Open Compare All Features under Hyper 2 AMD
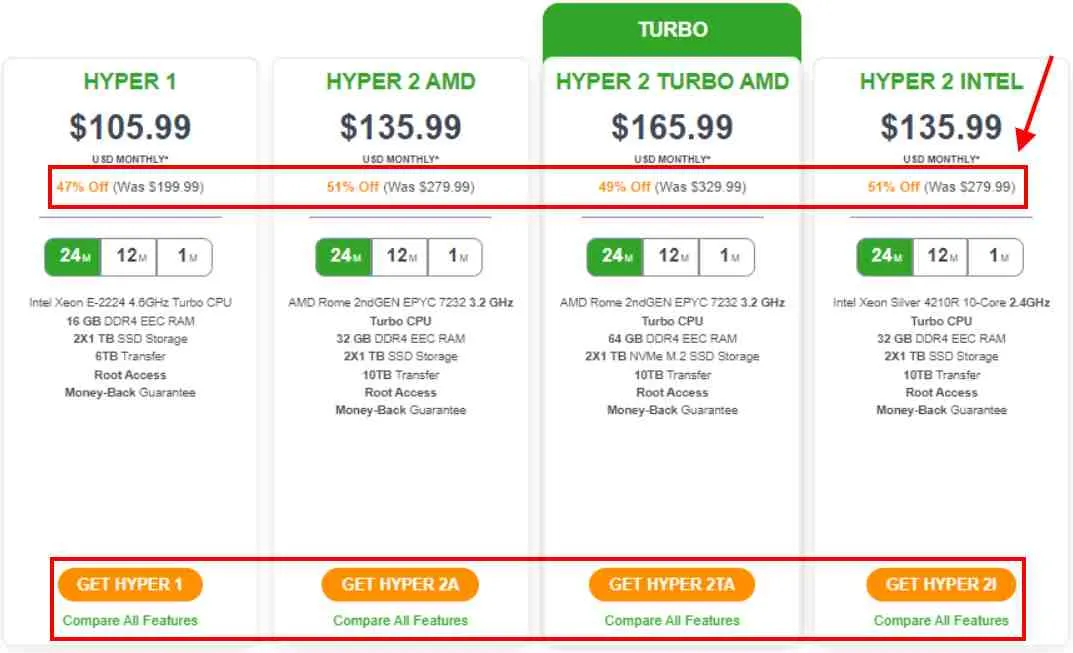Screen dimensions: 1073x653 point(400,621)
